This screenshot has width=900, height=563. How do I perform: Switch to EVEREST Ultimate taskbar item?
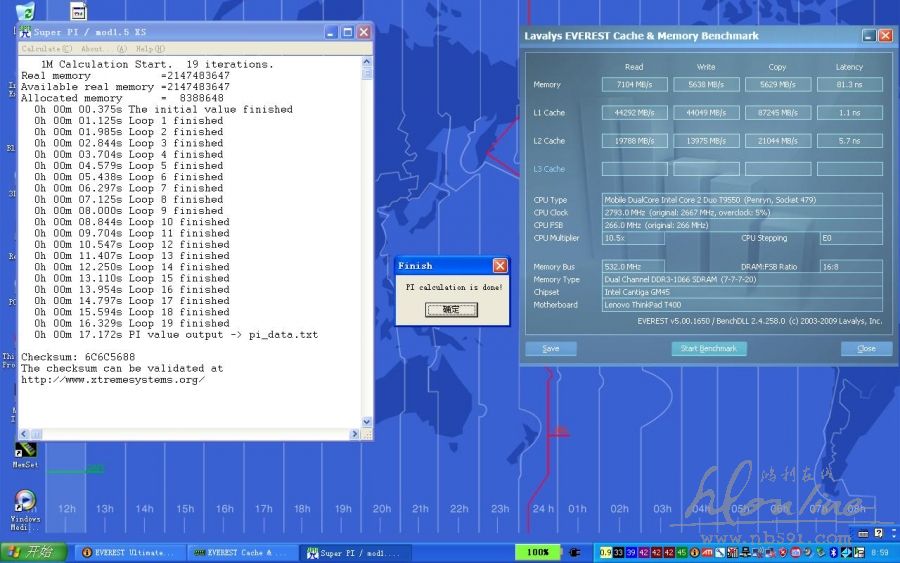point(127,552)
